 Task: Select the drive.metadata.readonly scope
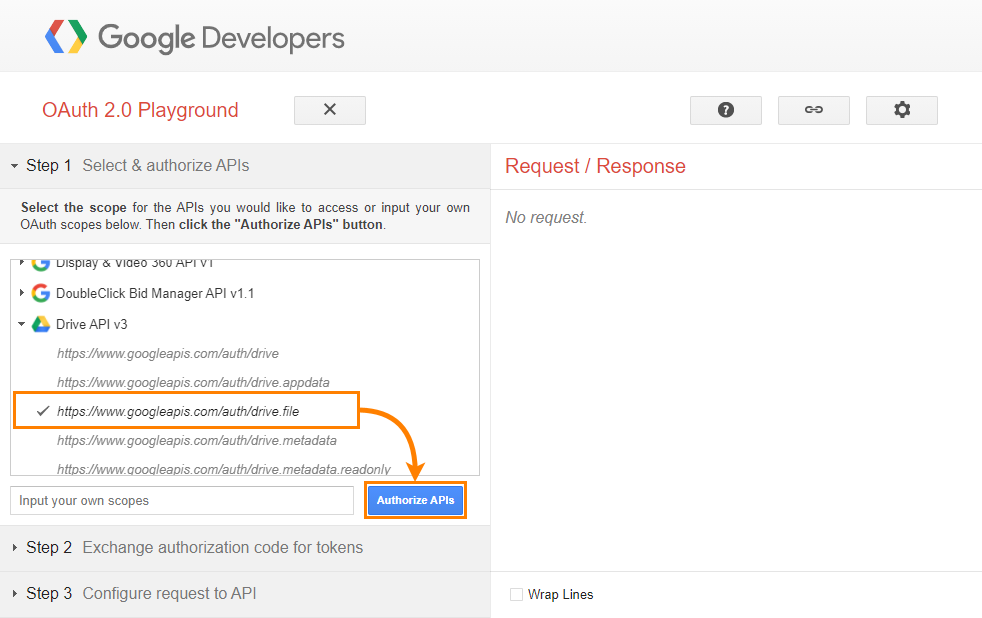[x=223, y=469]
